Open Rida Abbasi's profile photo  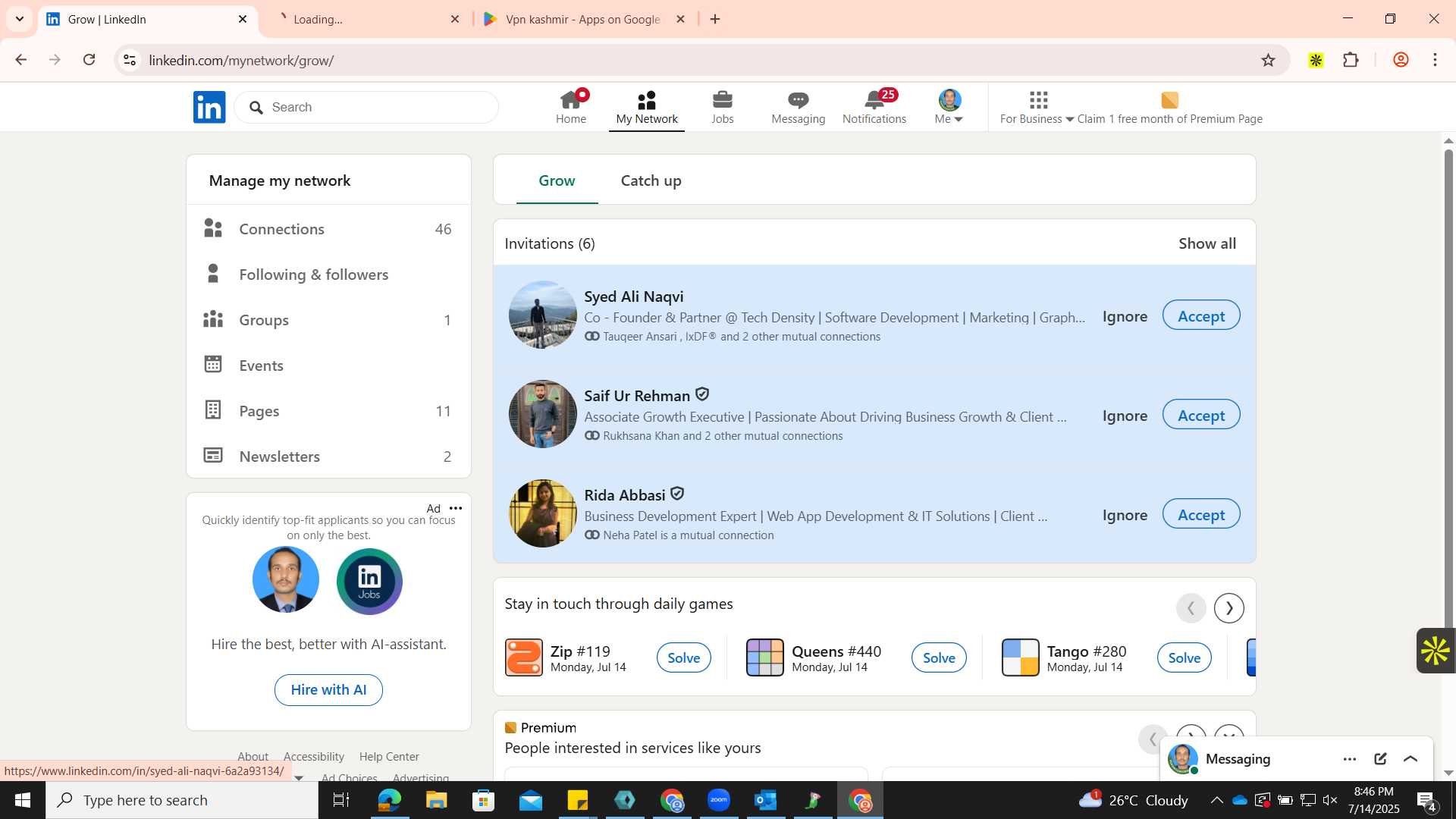point(542,513)
